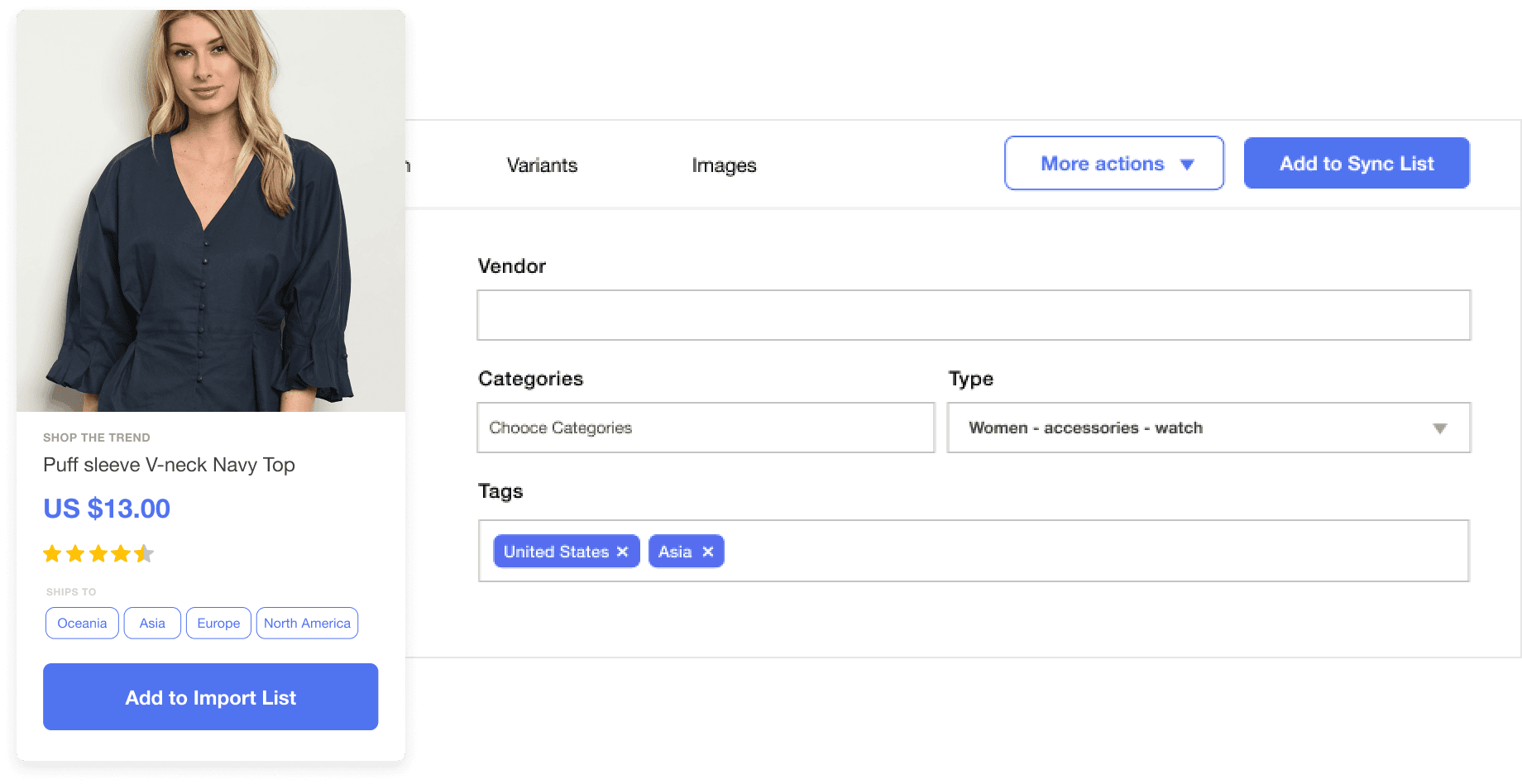This screenshot has height=784, width=1522.
Task: Switch to the Images tab
Action: [x=724, y=165]
